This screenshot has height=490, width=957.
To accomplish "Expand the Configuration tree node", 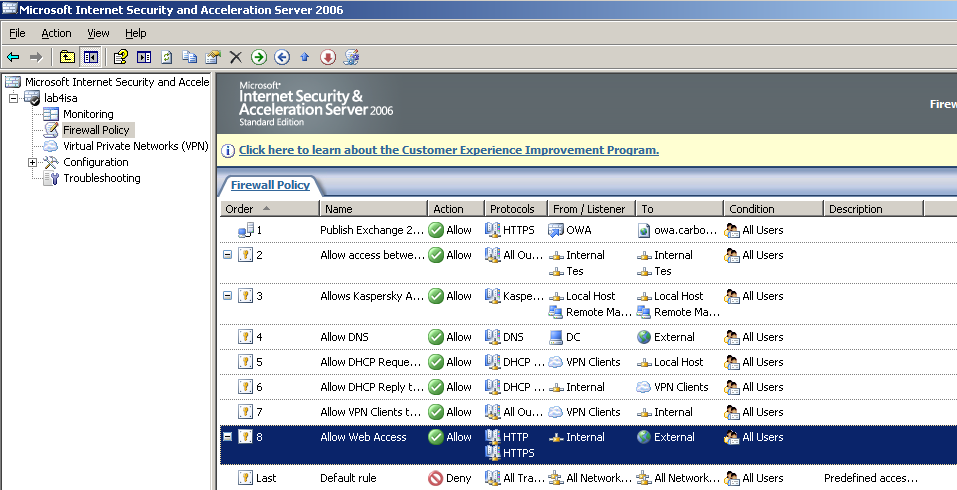I will pos(32,162).
